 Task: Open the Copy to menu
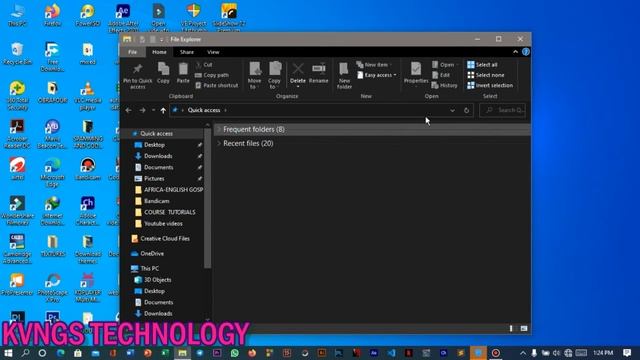(x=274, y=75)
